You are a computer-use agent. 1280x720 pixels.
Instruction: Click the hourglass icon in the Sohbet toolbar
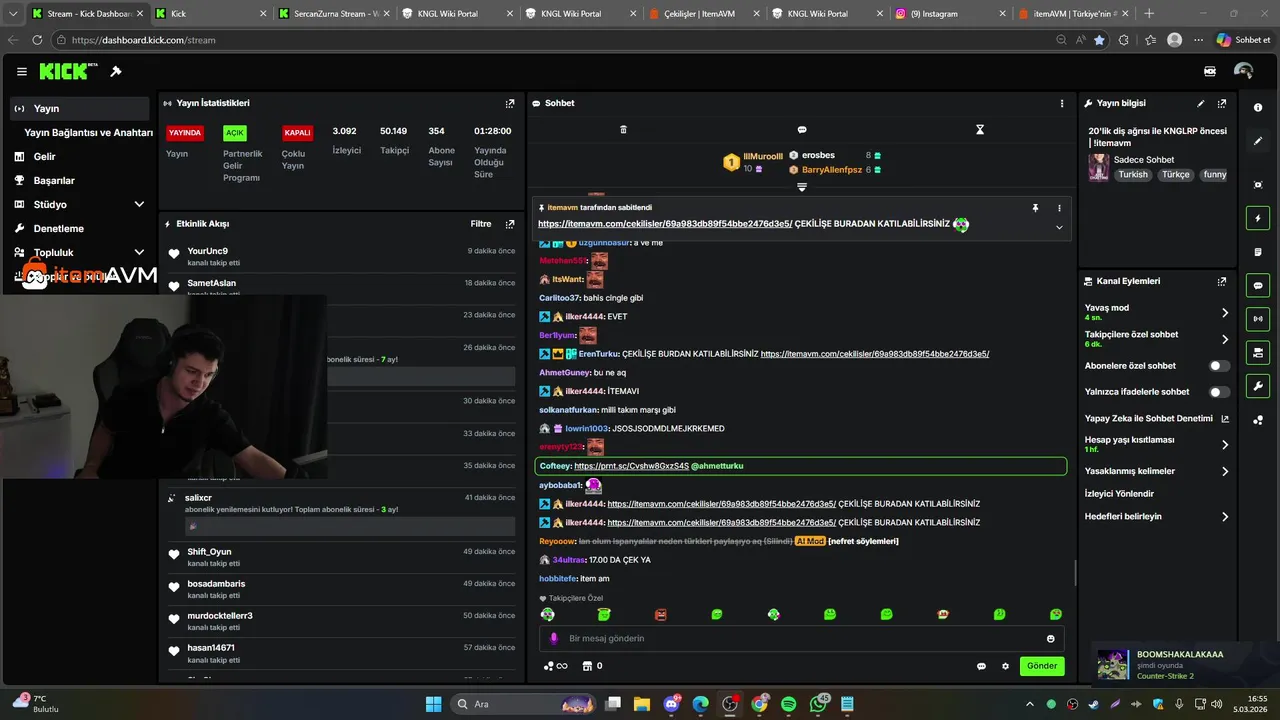pyautogui.click(x=980, y=130)
